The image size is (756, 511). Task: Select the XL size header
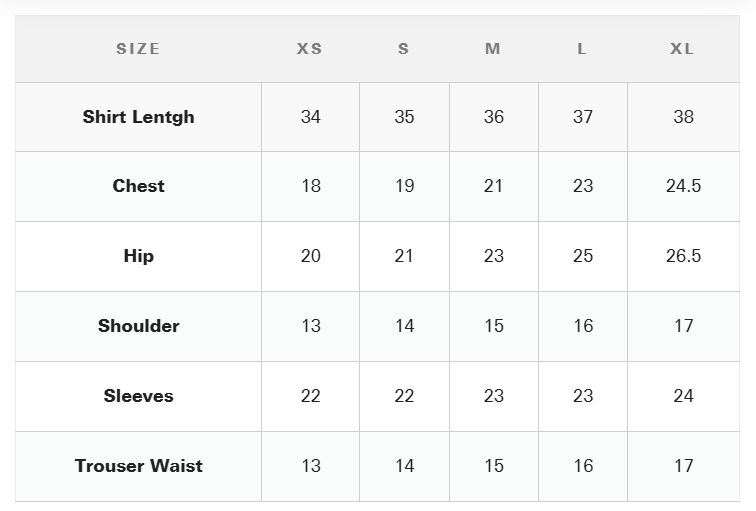click(x=682, y=49)
